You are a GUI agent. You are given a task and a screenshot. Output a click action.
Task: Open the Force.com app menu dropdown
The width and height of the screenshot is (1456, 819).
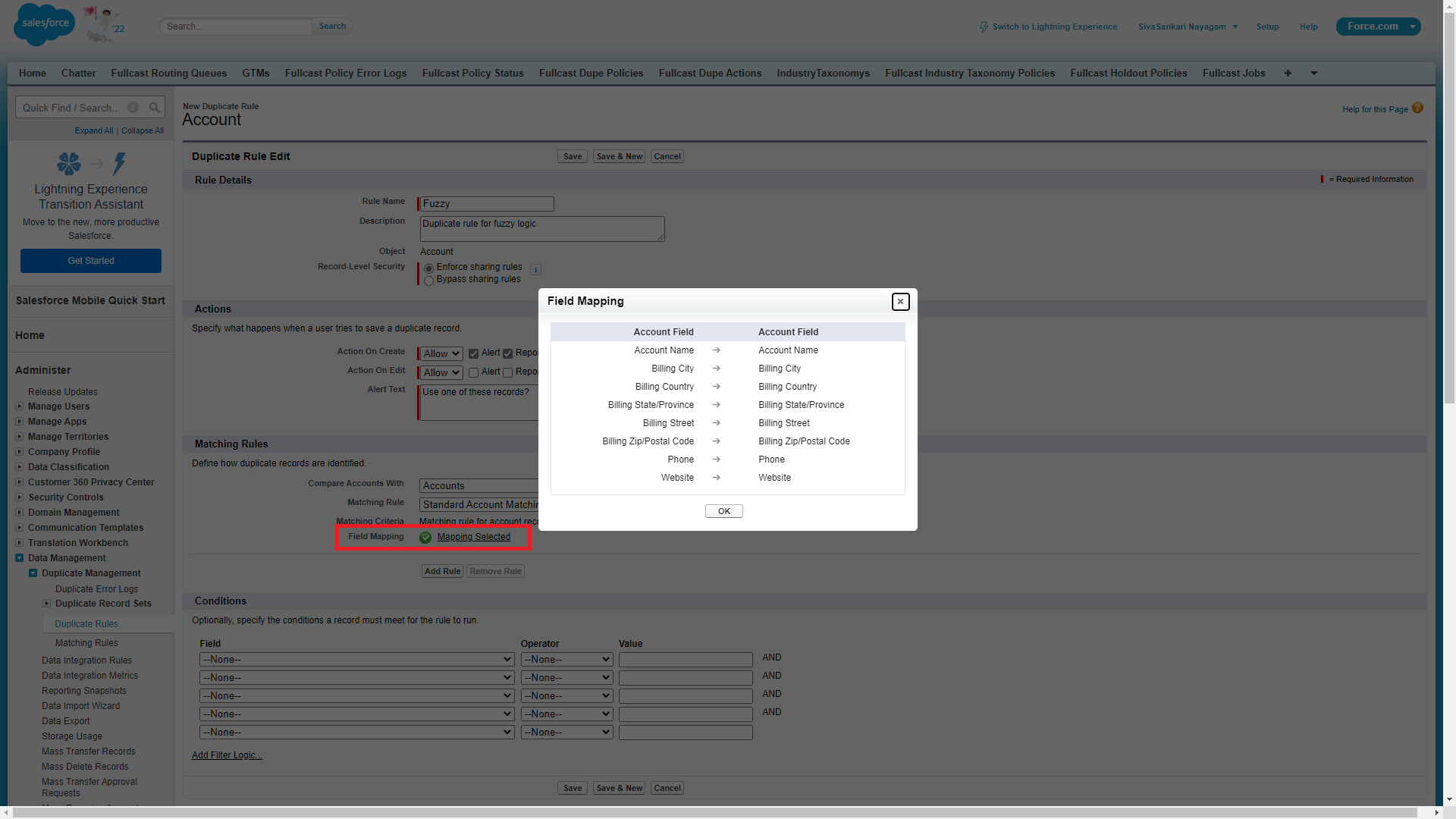(x=1412, y=27)
